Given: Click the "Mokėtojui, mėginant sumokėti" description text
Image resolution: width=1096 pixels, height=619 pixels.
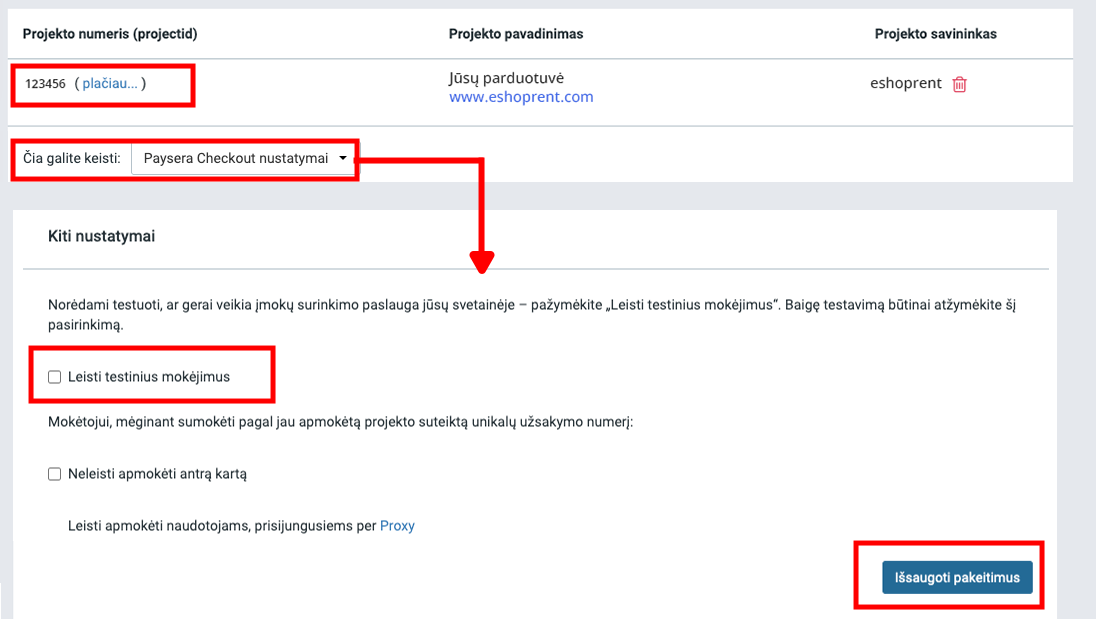Looking at the screenshot, I should 340,422.
